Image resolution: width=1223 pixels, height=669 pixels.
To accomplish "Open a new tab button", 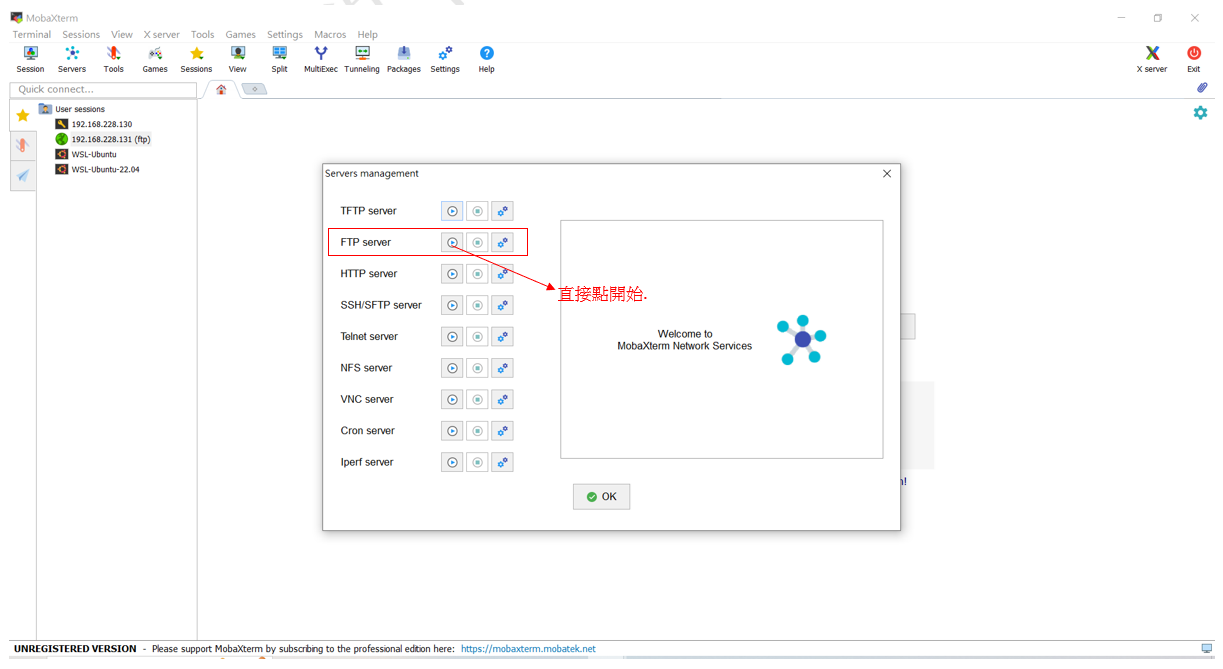I will (255, 89).
